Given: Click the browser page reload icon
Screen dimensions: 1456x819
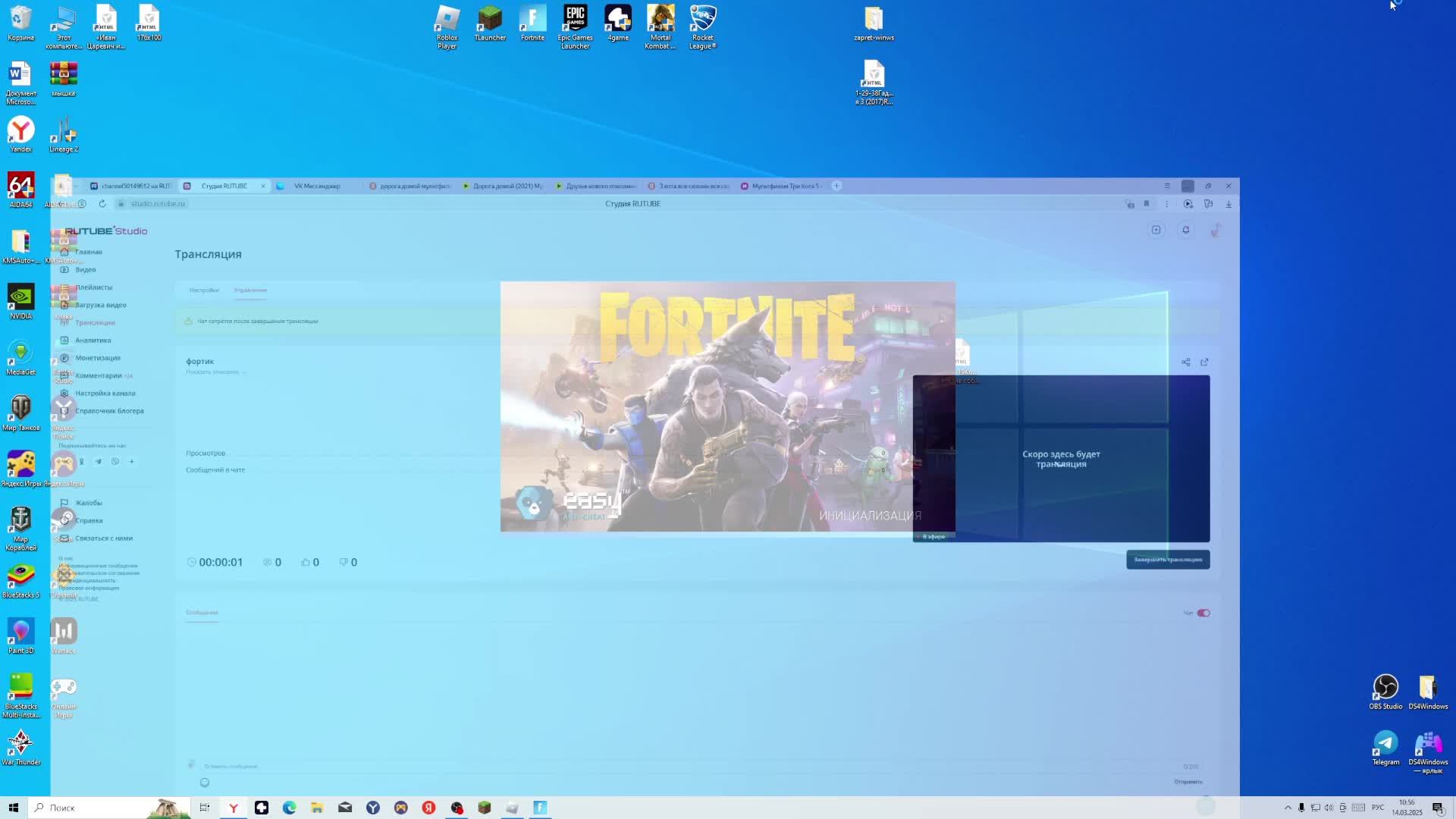Looking at the screenshot, I should (102, 203).
